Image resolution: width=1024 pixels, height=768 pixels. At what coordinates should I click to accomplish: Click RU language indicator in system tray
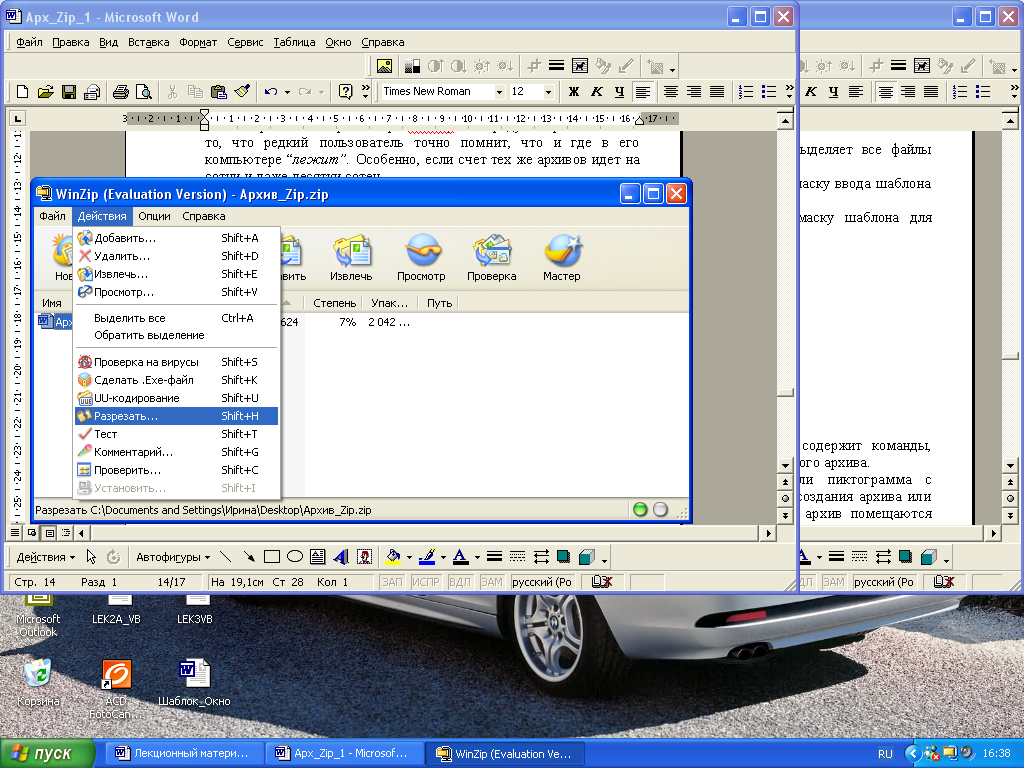(x=885, y=754)
